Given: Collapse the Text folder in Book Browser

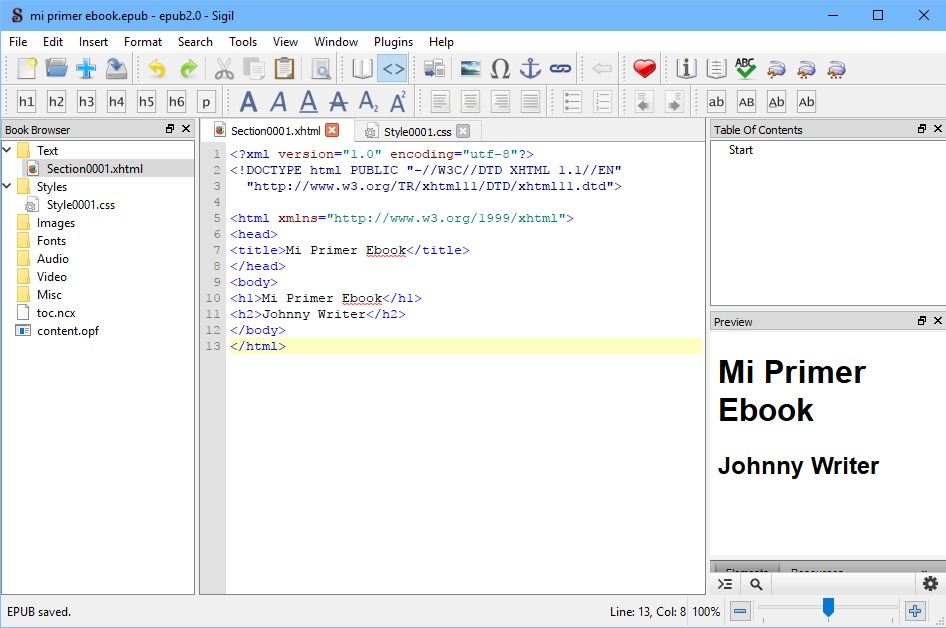Looking at the screenshot, I should (8, 151).
